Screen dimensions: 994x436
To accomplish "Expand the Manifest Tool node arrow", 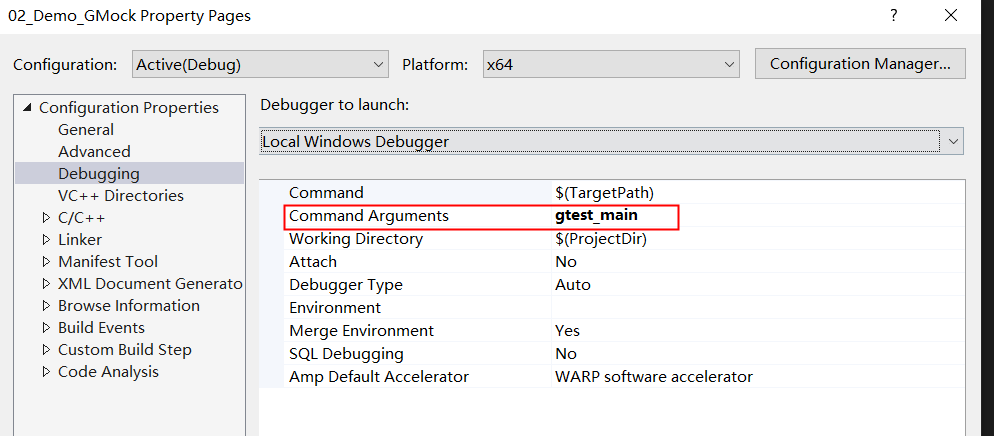I will (46, 262).
